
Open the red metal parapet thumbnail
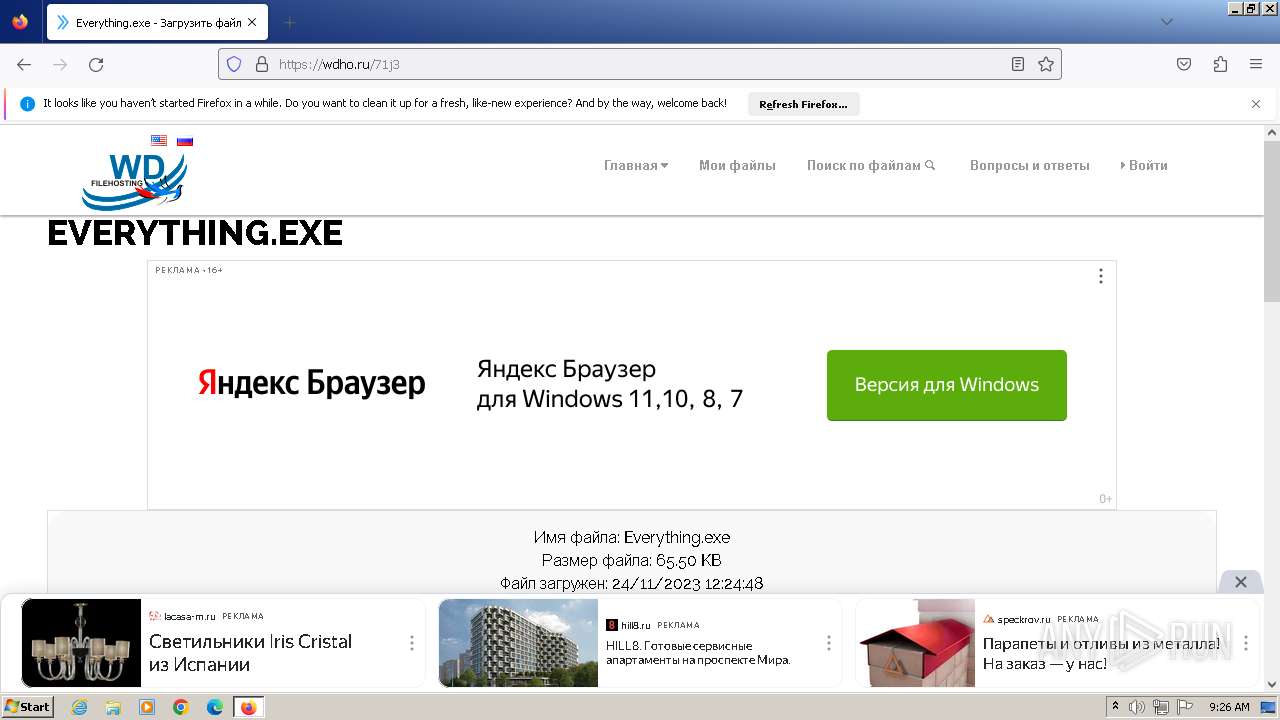915,643
